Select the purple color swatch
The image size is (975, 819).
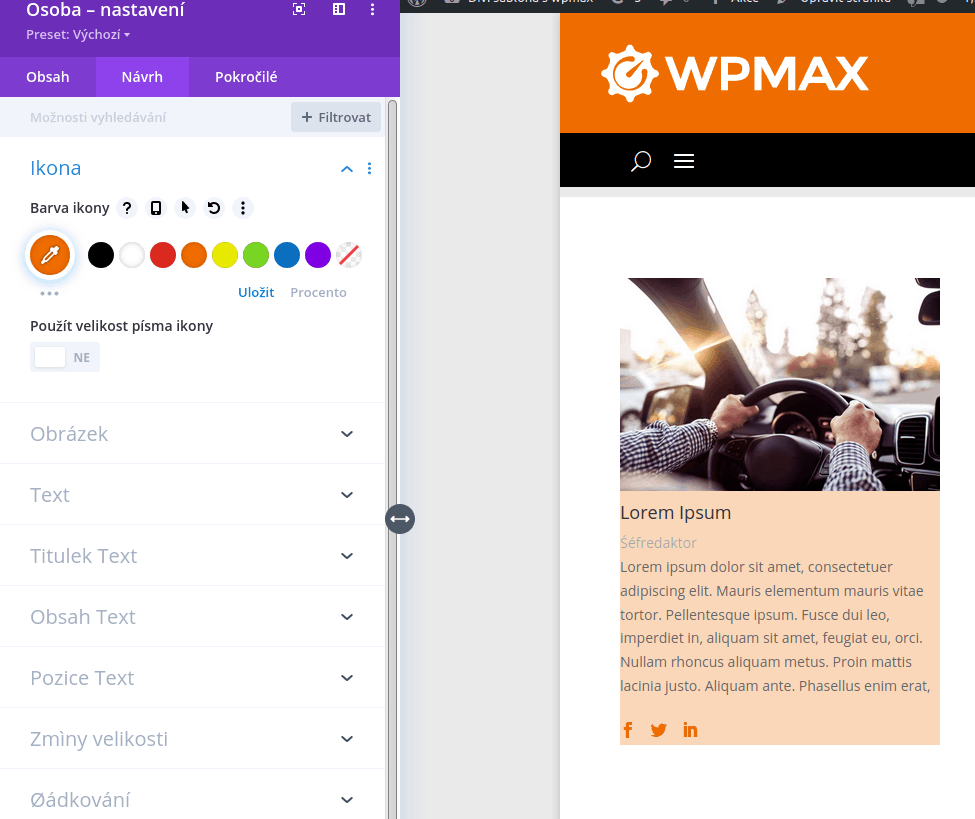[x=318, y=255]
